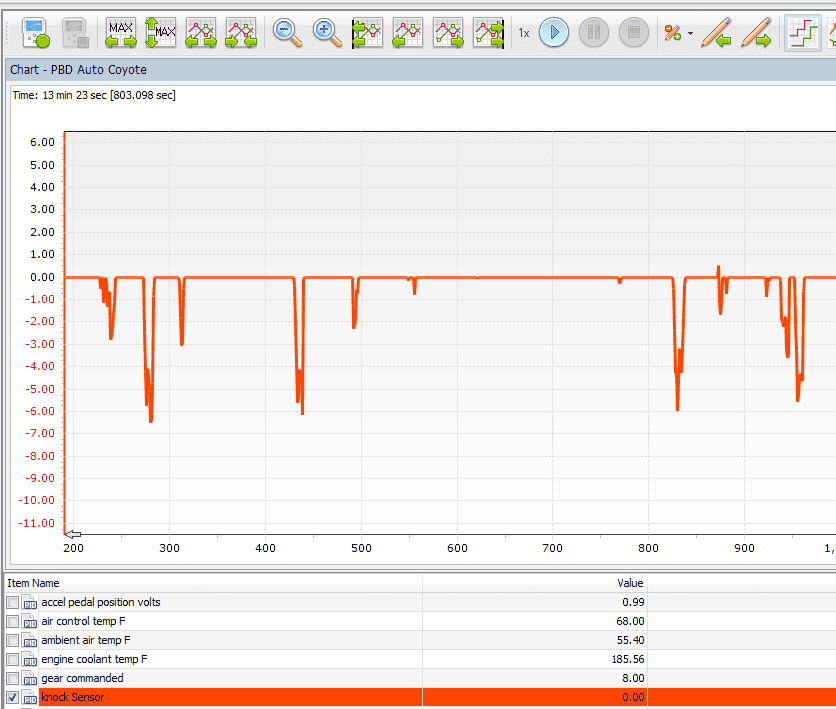Enable gear commanded checkbox

coord(13,679)
